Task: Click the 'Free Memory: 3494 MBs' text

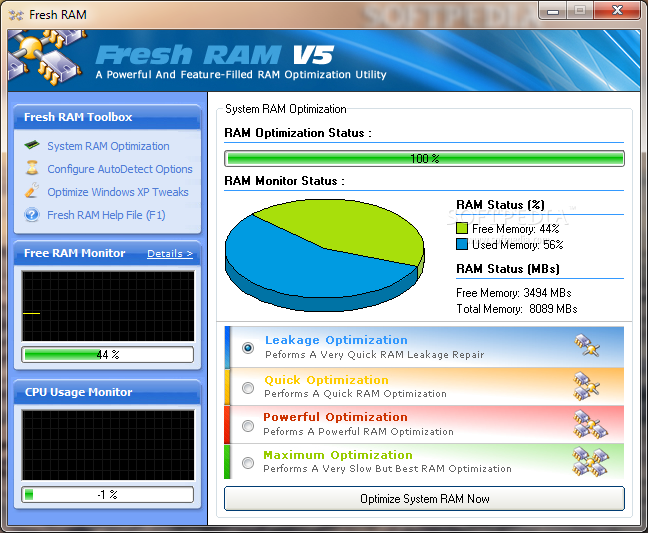Action: click(514, 293)
